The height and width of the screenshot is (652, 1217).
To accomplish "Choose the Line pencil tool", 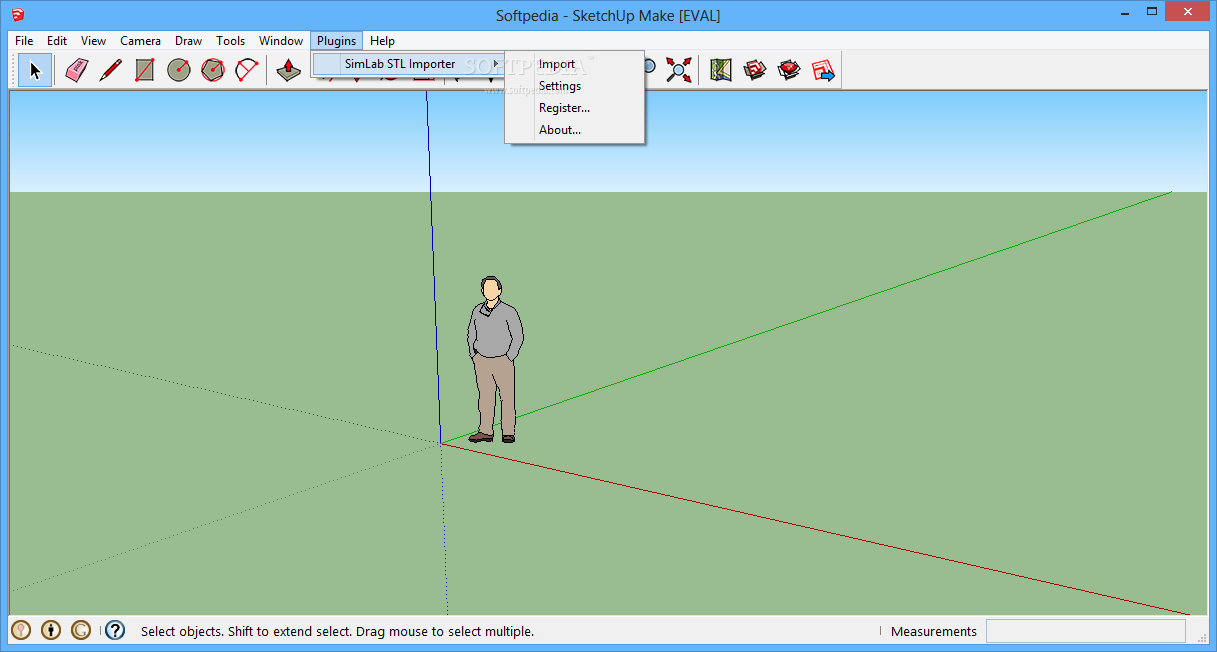I will pyautogui.click(x=111, y=70).
